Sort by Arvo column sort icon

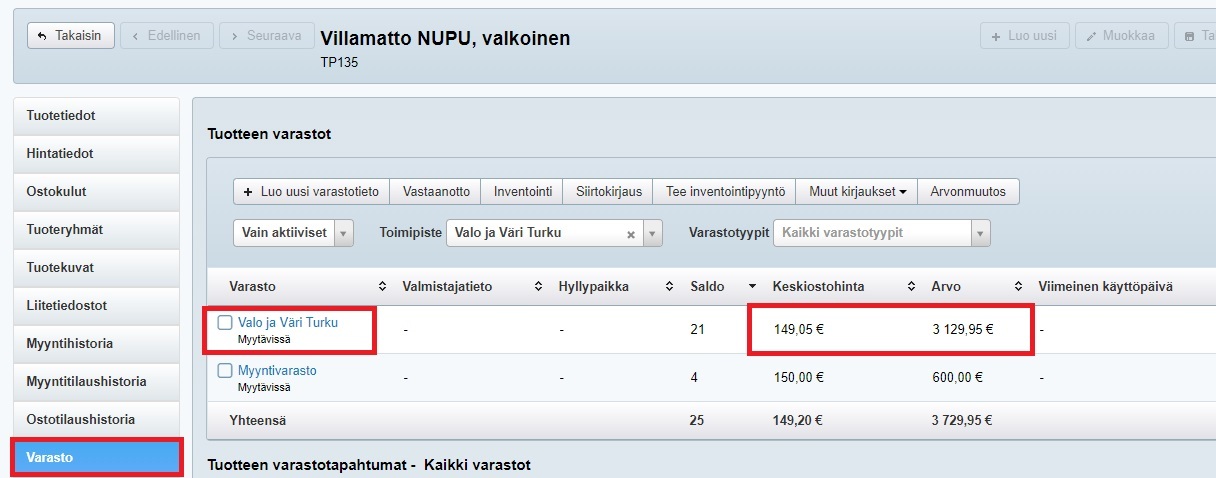click(x=1018, y=287)
